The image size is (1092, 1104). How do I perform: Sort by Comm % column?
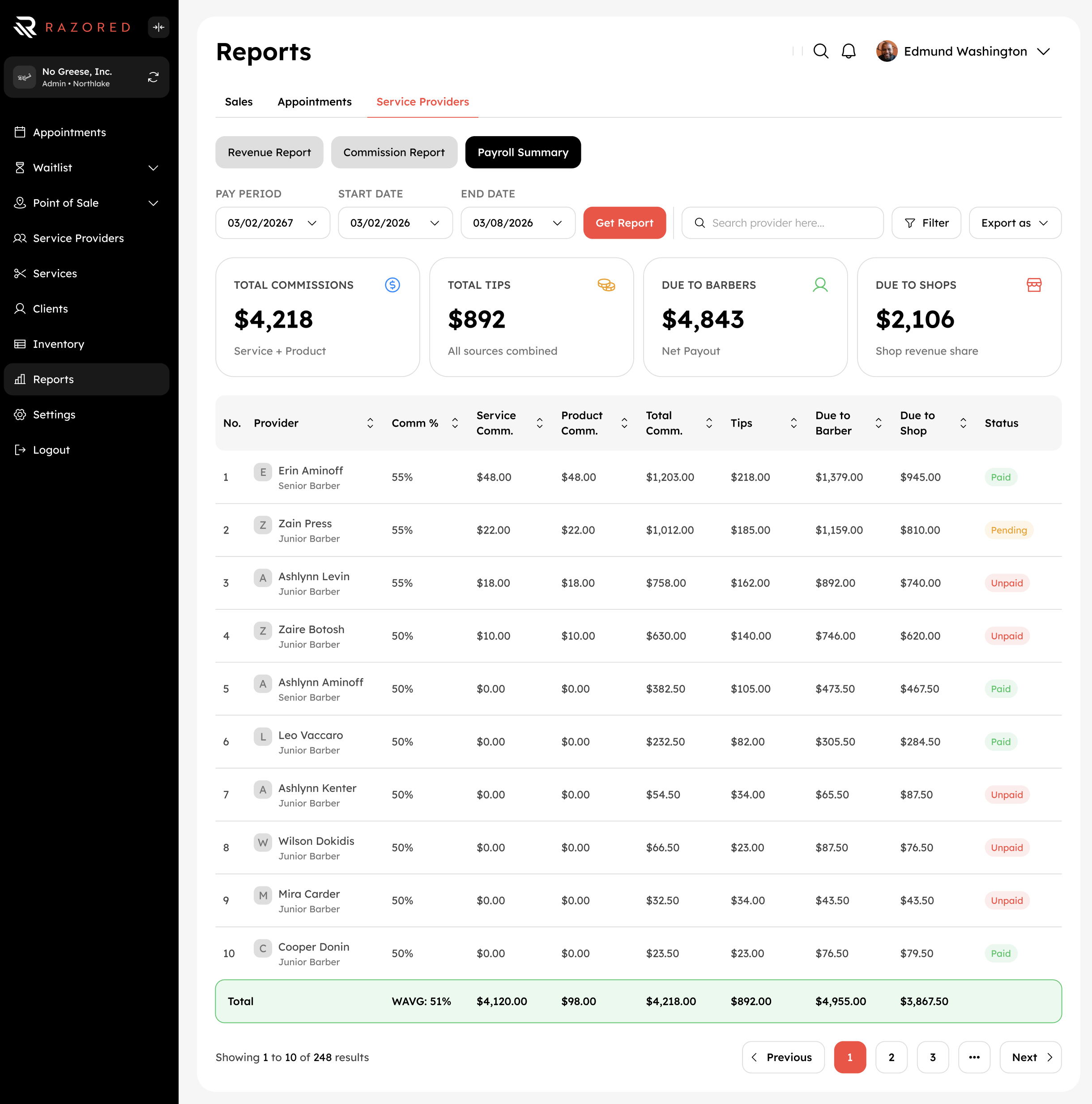point(455,424)
